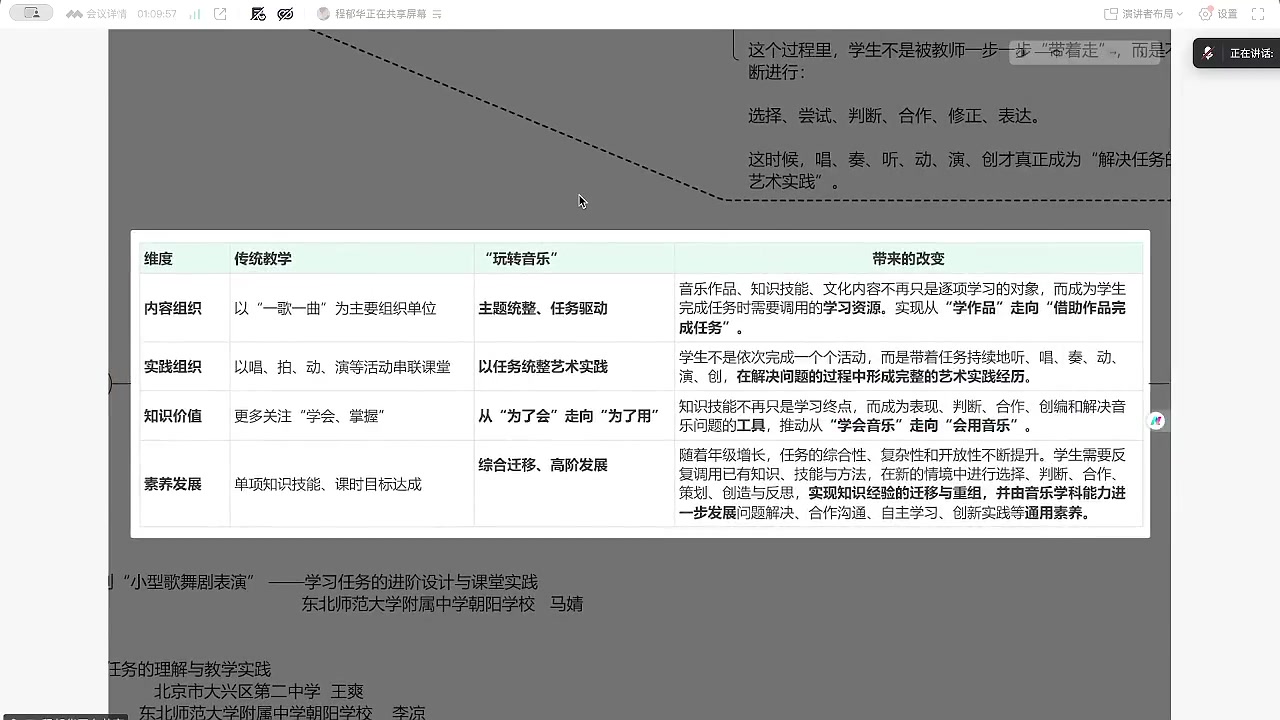Click muted microphone icon in 正在讲话 panel

tap(1208, 53)
